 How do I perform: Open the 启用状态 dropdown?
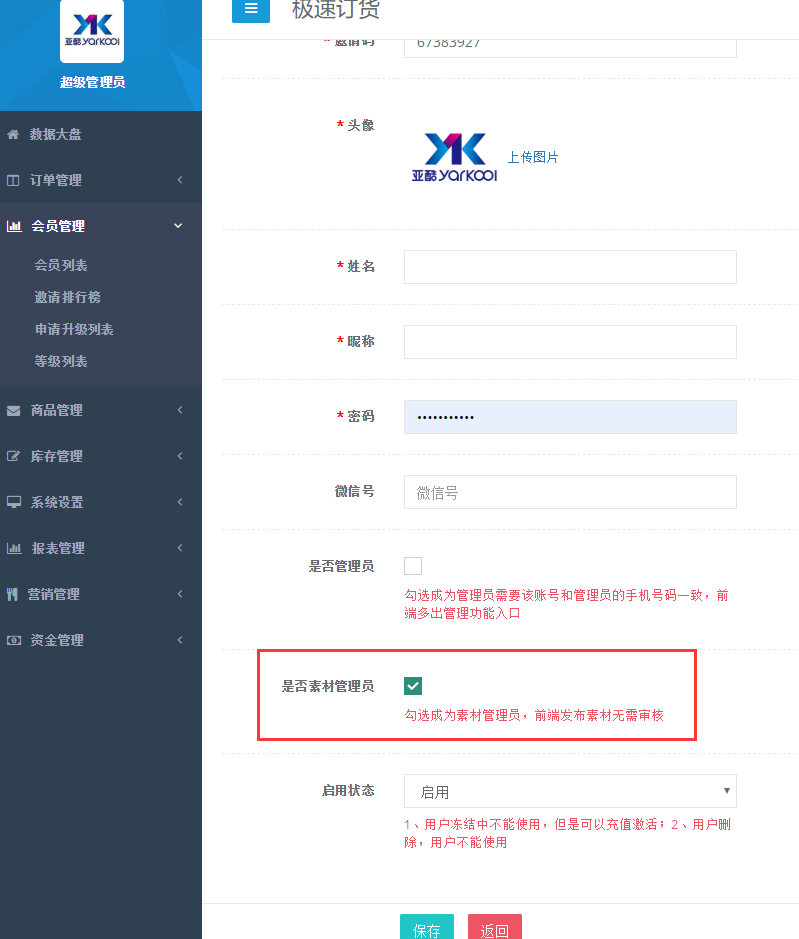click(570, 791)
